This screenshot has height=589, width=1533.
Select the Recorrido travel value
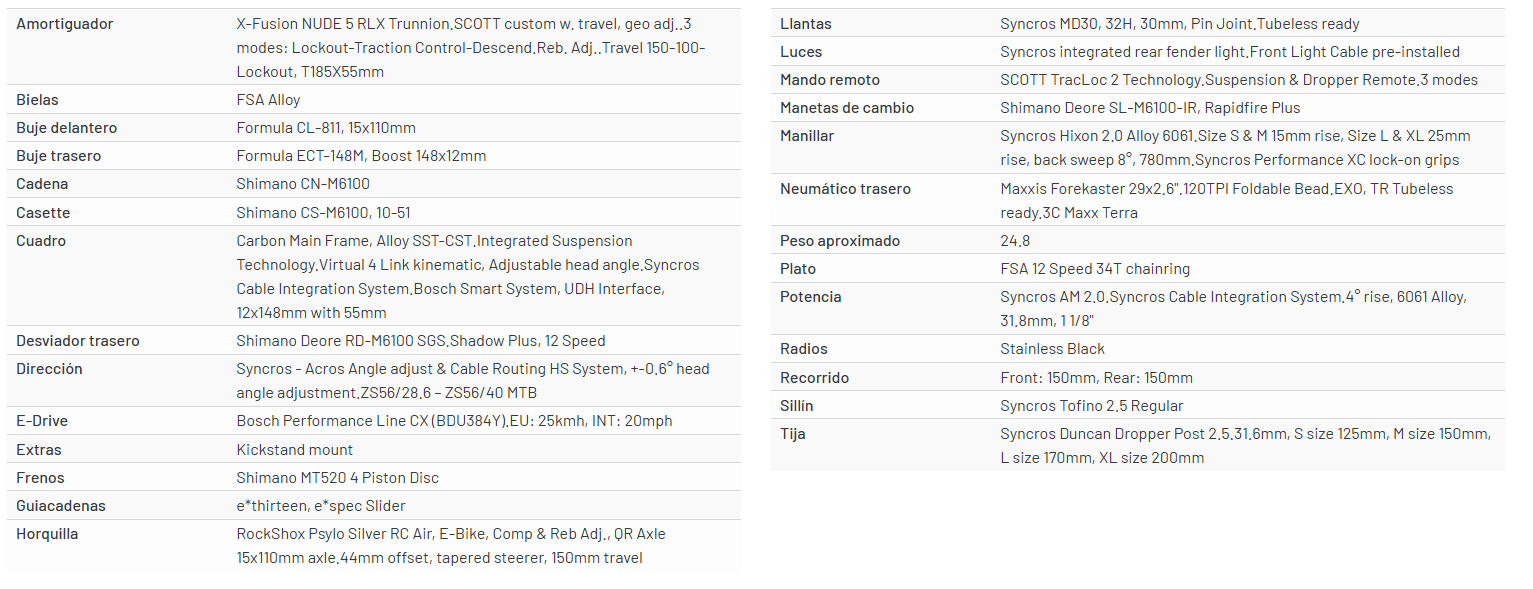(1096, 378)
